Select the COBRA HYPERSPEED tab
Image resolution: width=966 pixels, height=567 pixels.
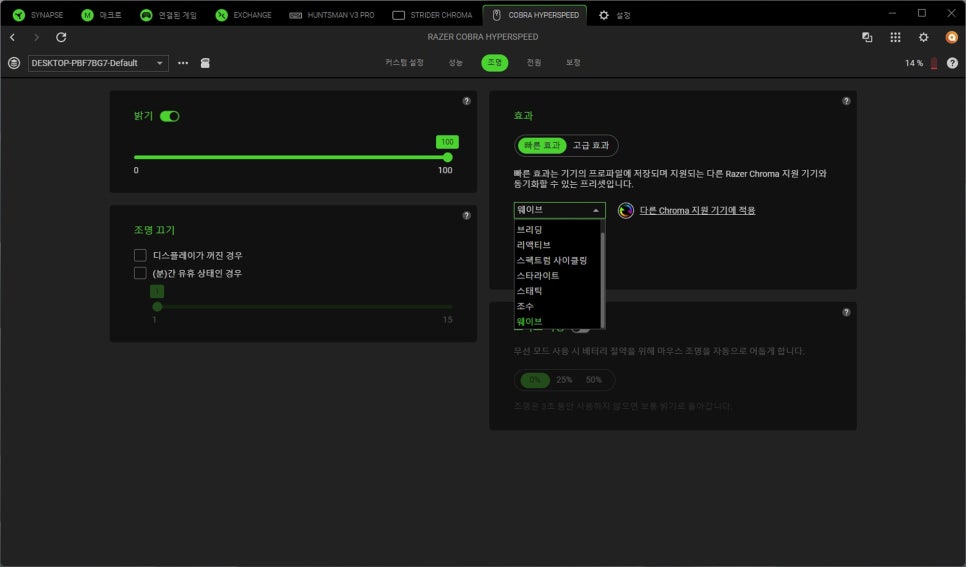[x=535, y=15]
